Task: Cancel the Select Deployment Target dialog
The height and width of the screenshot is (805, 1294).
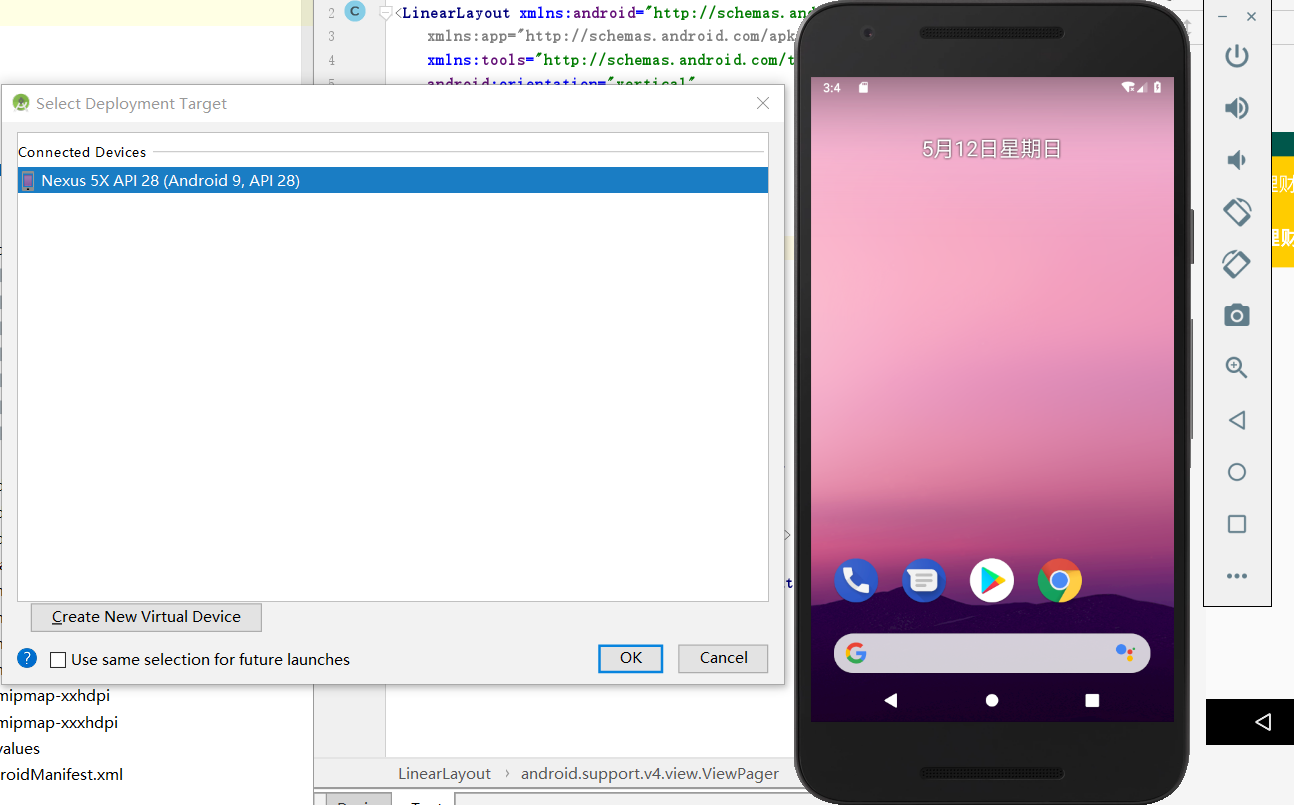Action: coord(722,658)
